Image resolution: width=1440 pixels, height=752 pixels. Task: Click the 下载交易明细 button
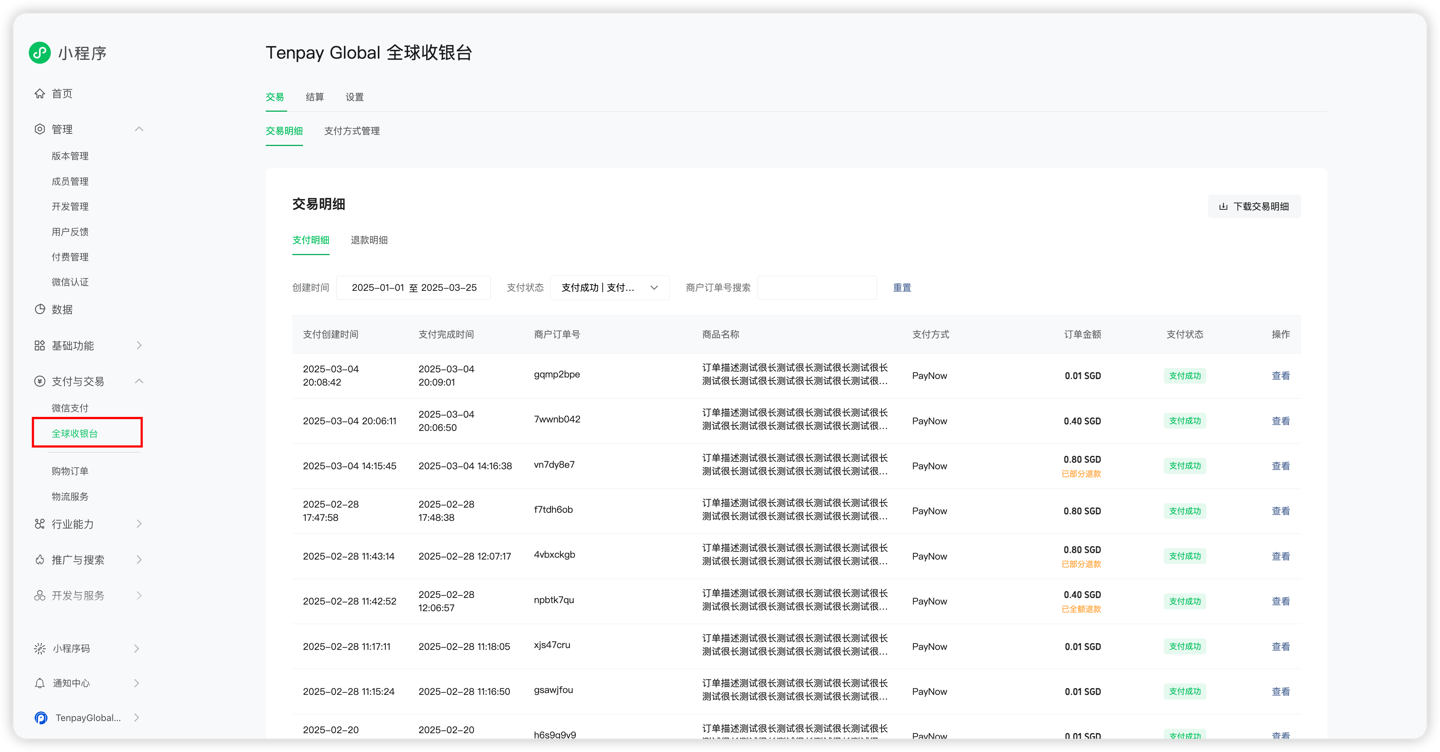[1254, 207]
